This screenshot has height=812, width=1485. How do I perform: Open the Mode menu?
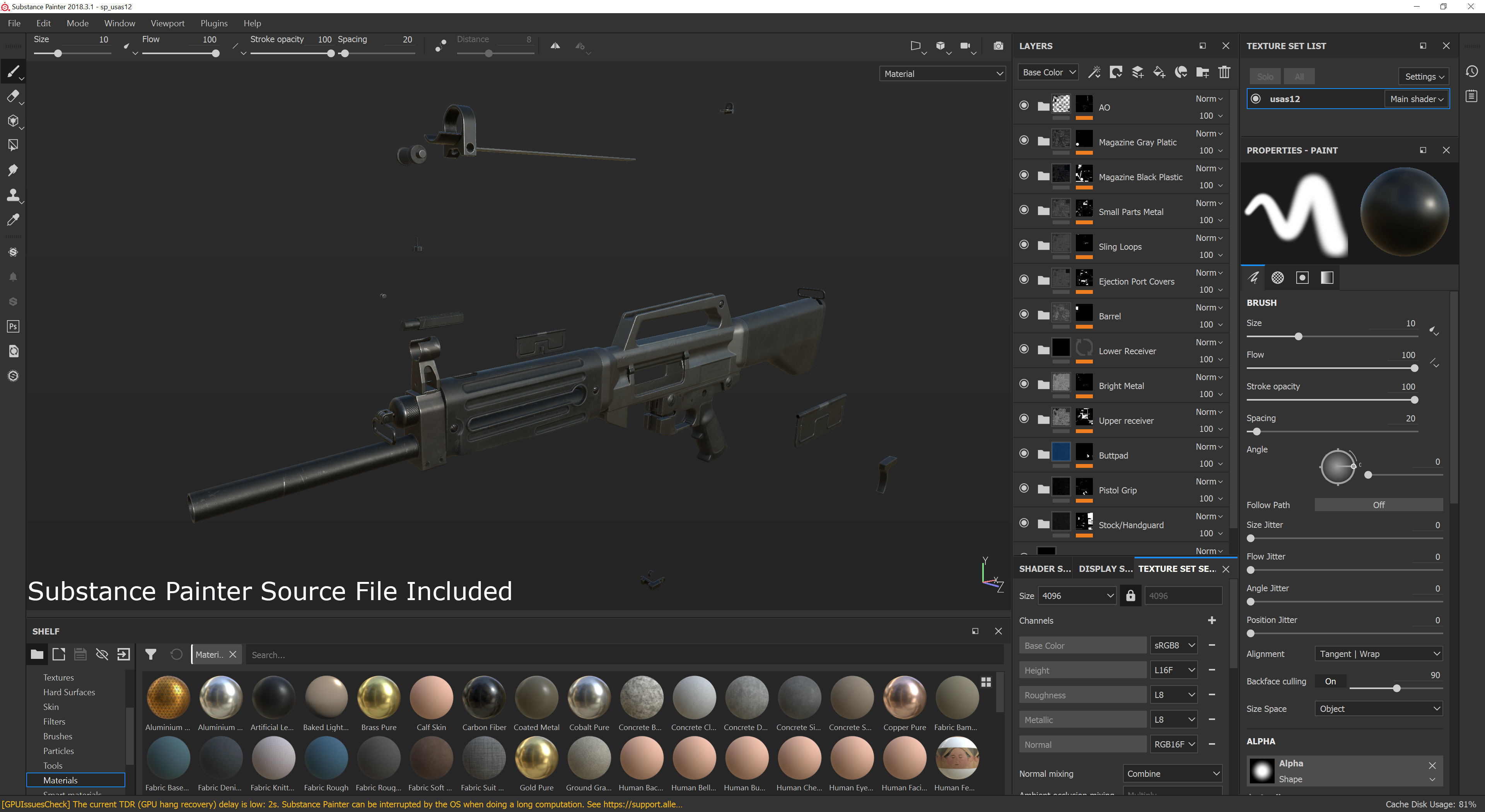(77, 23)
